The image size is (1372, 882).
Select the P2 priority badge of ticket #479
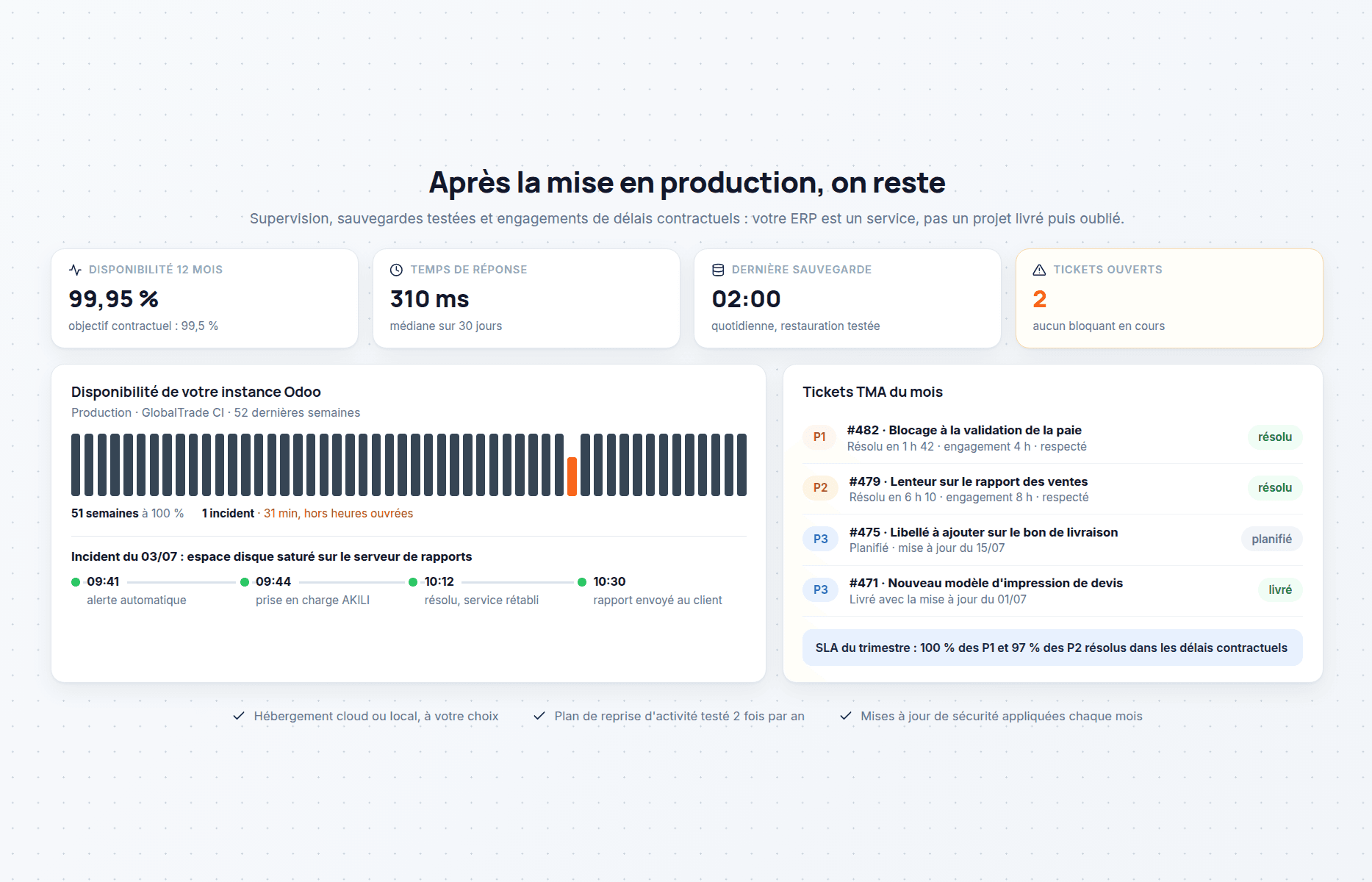coord(820,488)
